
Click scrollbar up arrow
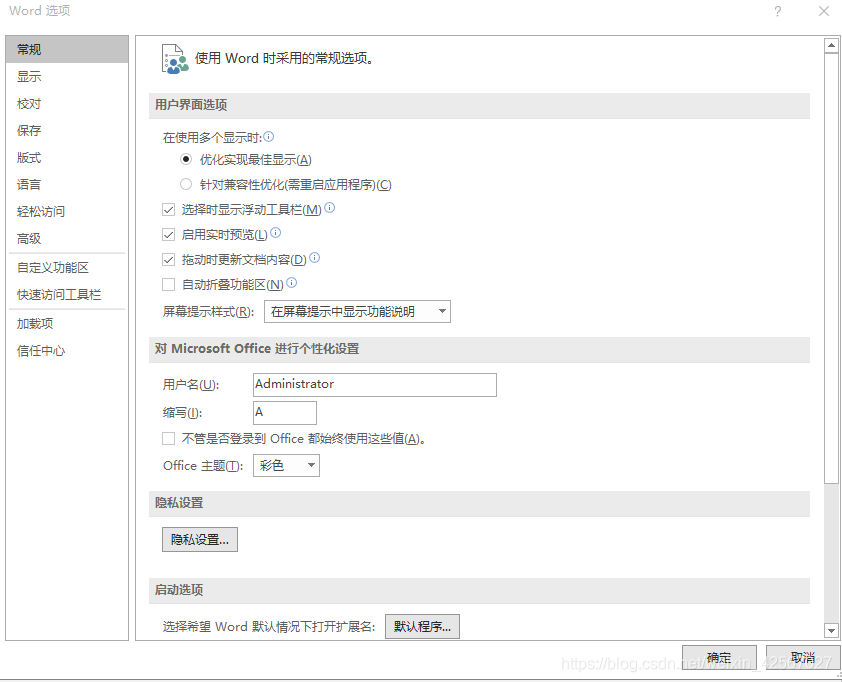point(831,46)
